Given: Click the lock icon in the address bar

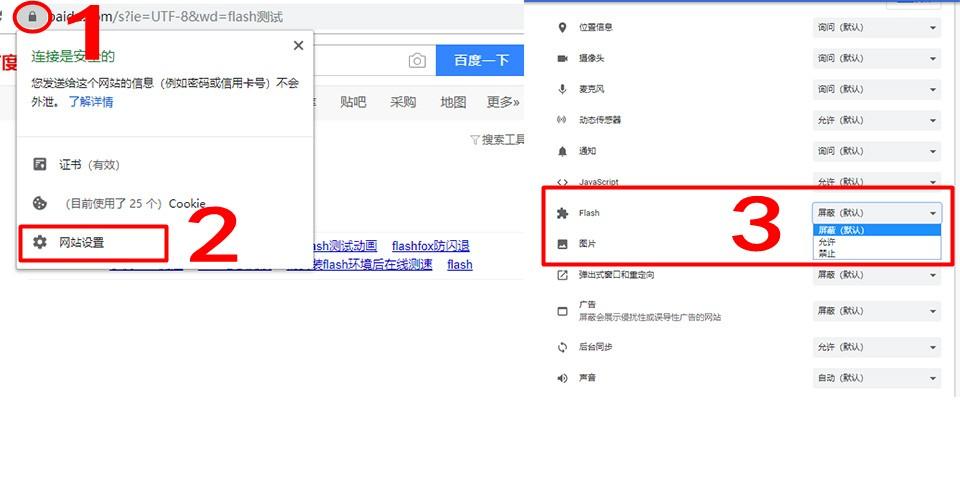Looking at the screenshot, I should tap(33, 17).
